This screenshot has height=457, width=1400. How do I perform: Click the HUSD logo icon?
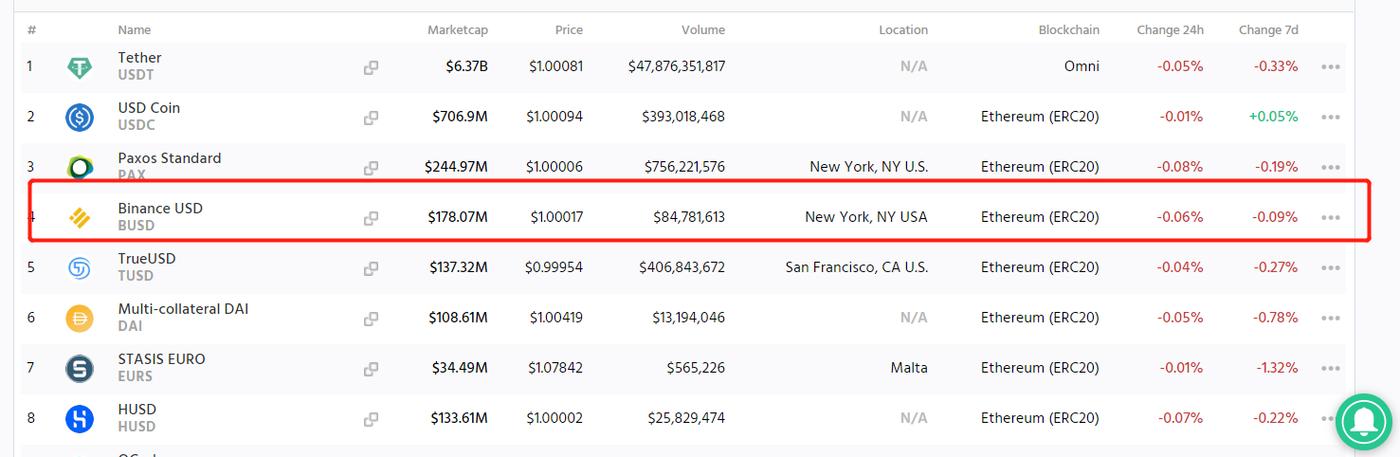coord(79,419)
